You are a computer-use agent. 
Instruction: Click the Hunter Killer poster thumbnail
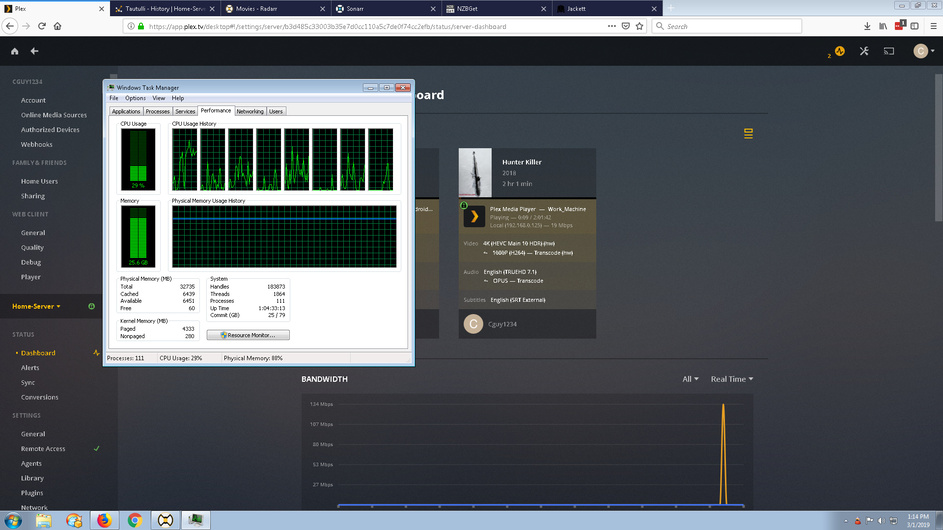(475, 173)
